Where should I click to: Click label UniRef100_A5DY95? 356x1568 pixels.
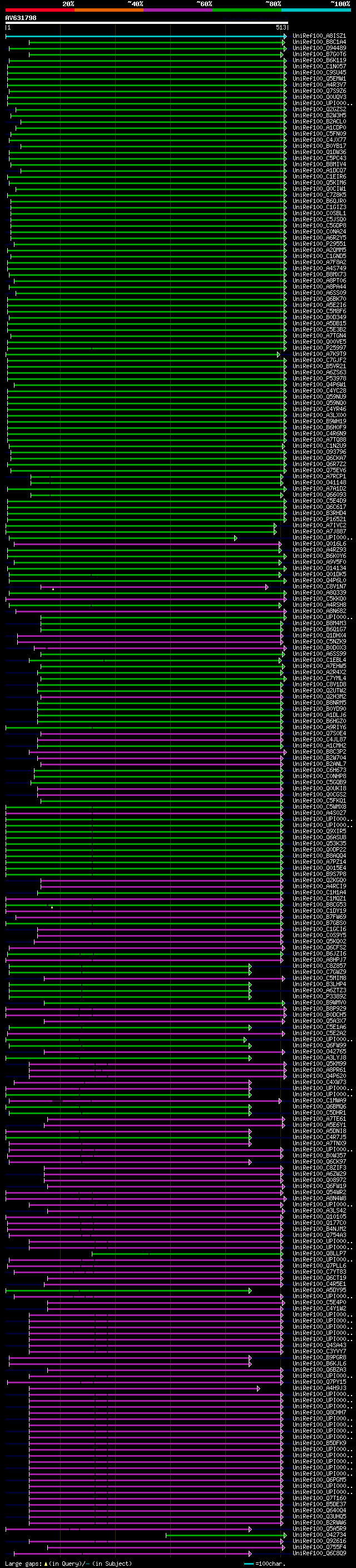tap(319, 1291)
